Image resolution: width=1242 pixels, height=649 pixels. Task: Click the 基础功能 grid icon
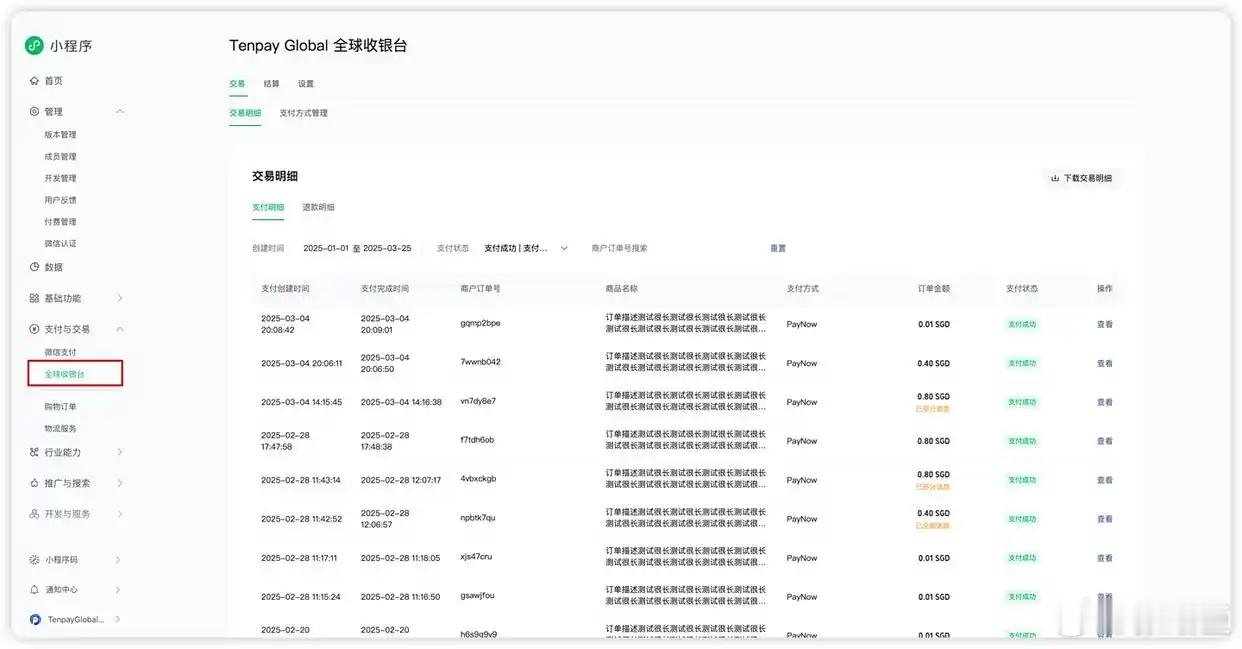(35, 298)
